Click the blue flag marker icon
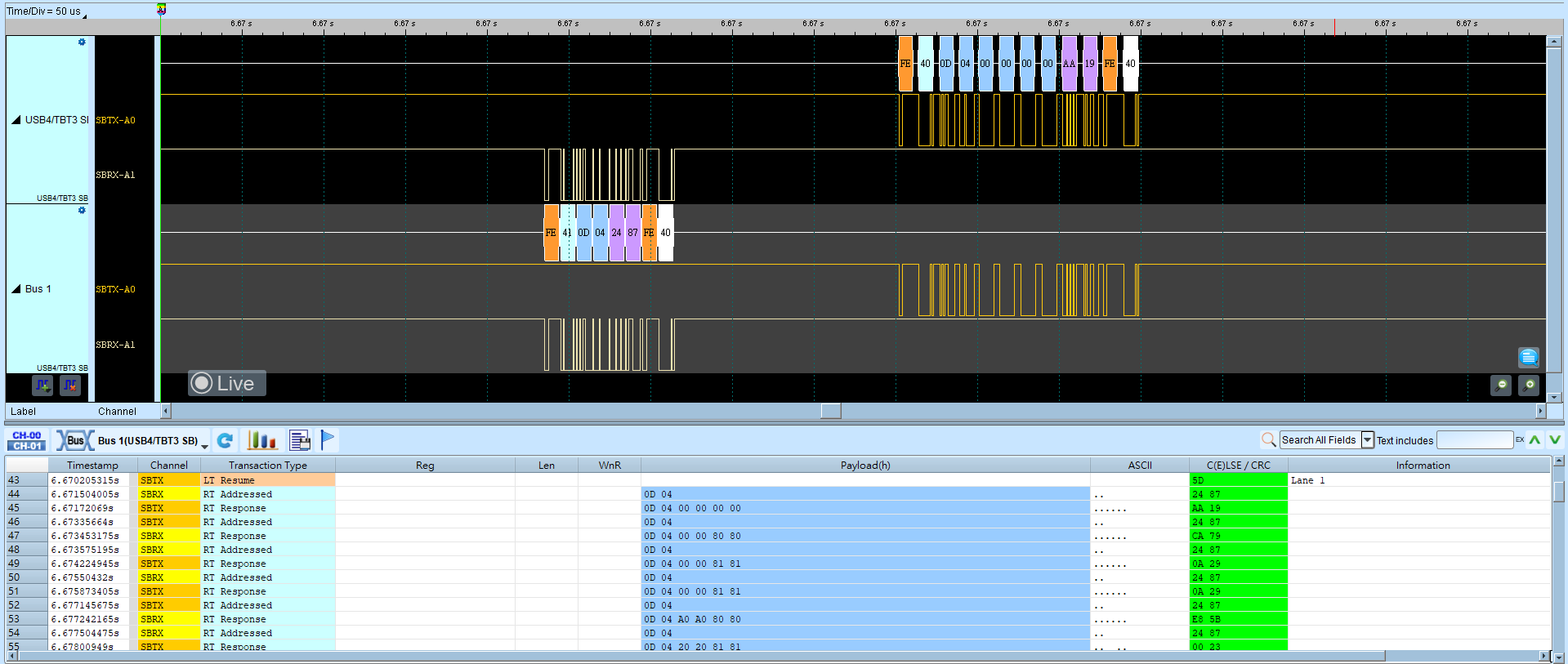 click(328, 440)
